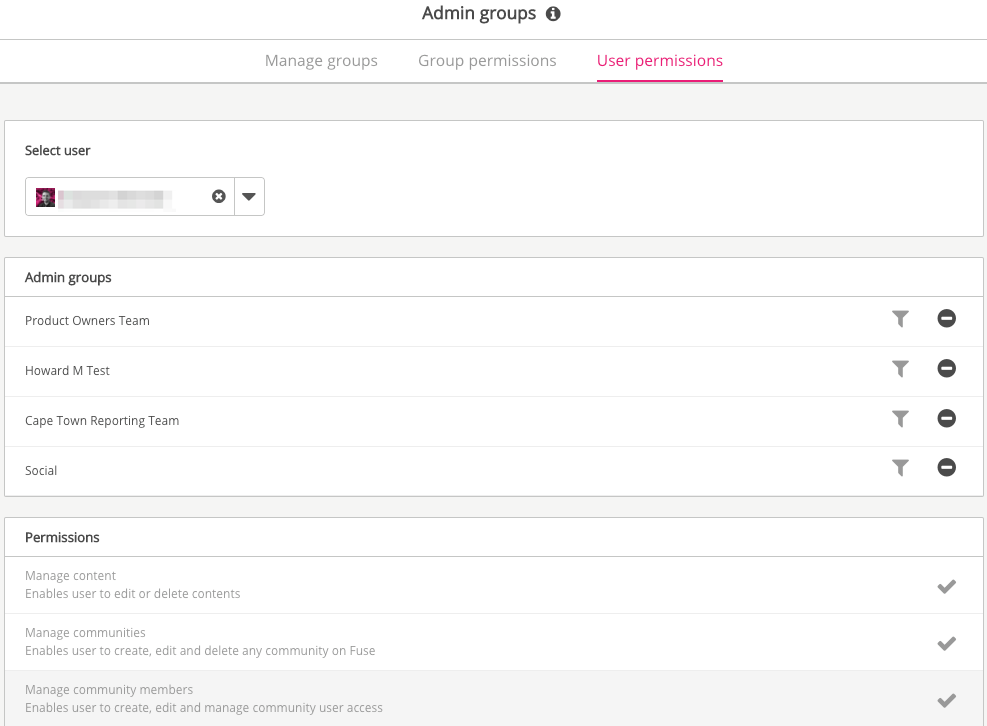Image resolution: width=987 pixels, height=726 pixels.
Task: Click filter icon for Product Owners Team
Action: 900,319
